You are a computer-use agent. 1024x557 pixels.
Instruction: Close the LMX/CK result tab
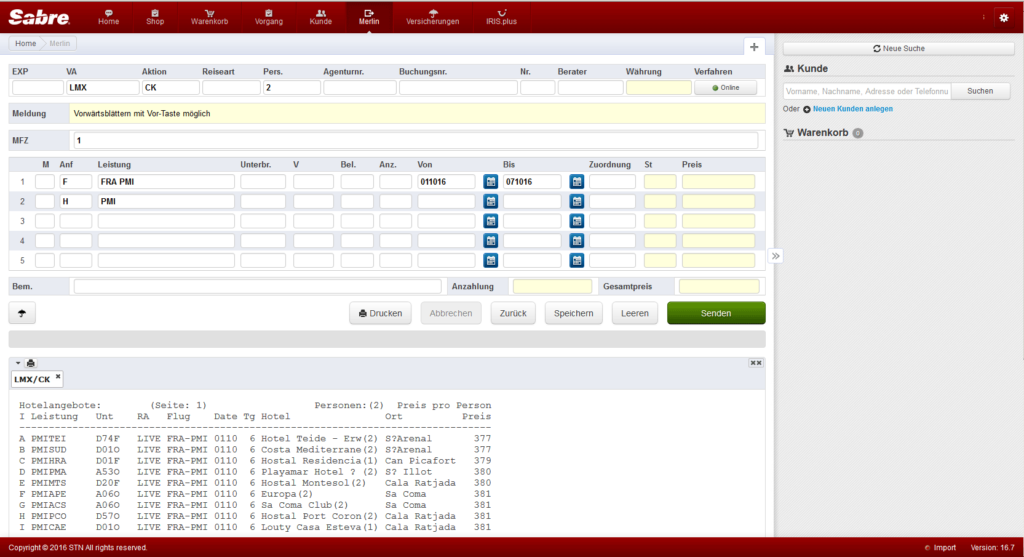[58, 376]
